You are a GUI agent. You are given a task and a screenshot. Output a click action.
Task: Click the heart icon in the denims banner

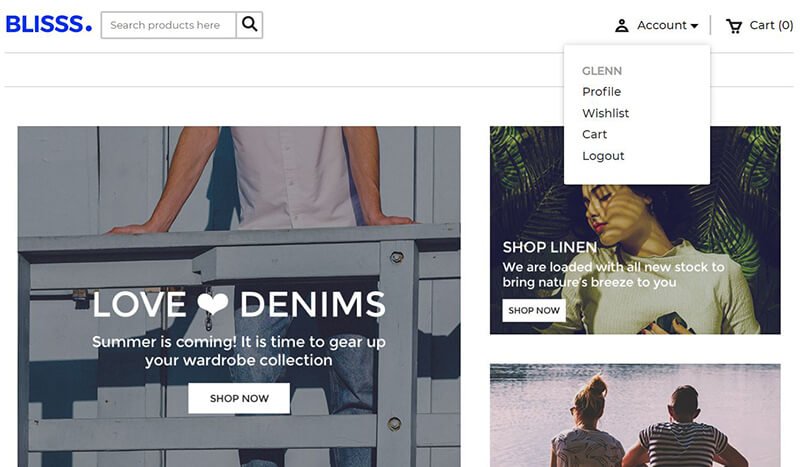[x=212, y=304]
